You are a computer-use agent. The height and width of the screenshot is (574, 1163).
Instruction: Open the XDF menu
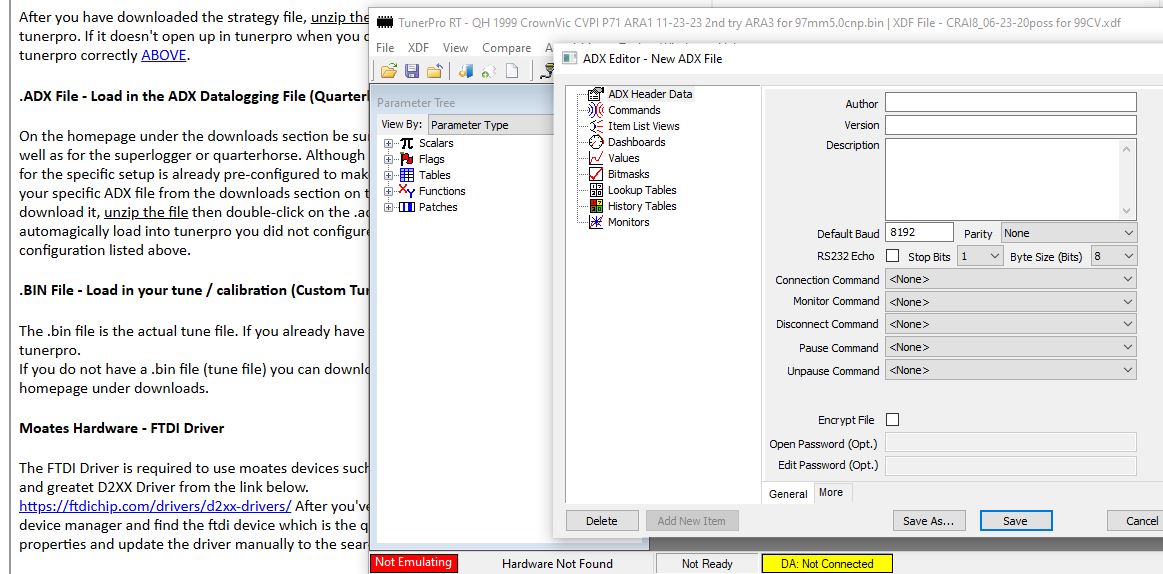pyautogui.click(x=418, y=47)
